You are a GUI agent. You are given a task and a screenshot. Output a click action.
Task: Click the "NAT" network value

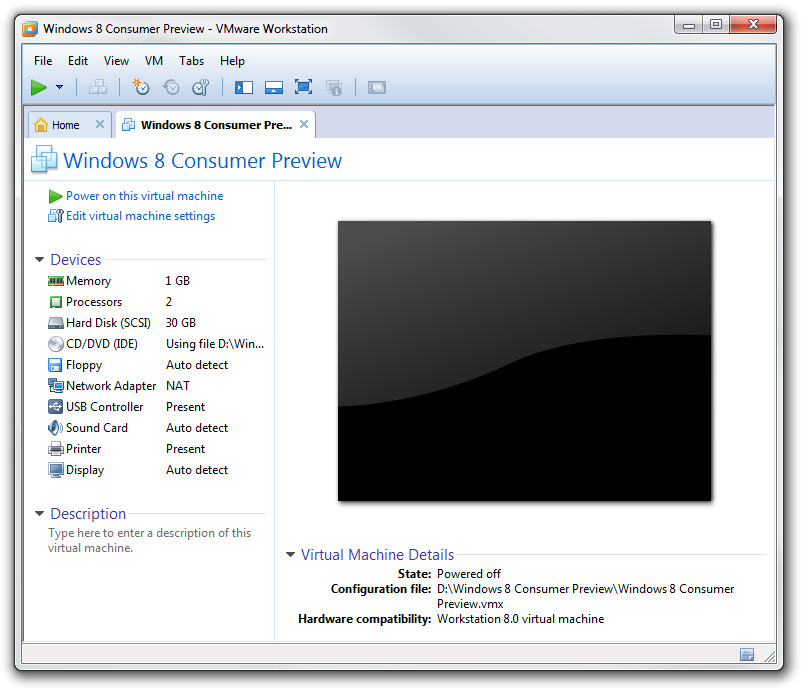(x=178, y=386)
